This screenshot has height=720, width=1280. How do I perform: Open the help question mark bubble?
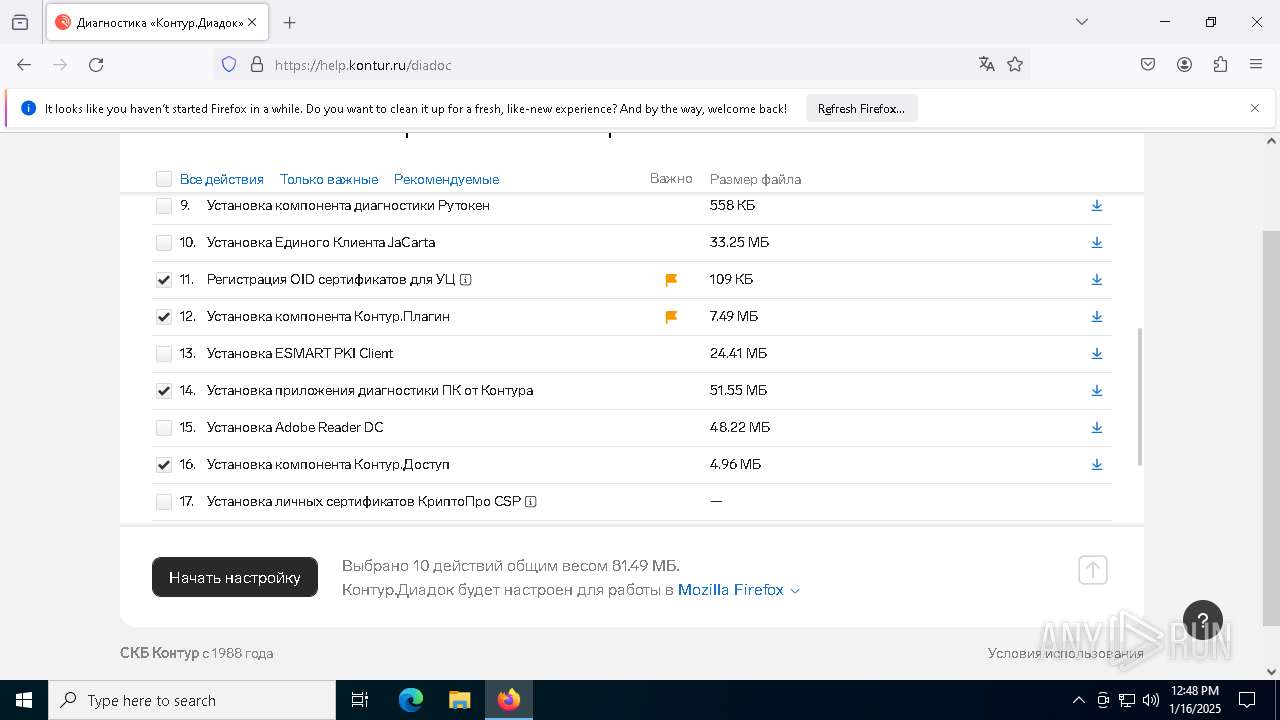pos(1203,620)
